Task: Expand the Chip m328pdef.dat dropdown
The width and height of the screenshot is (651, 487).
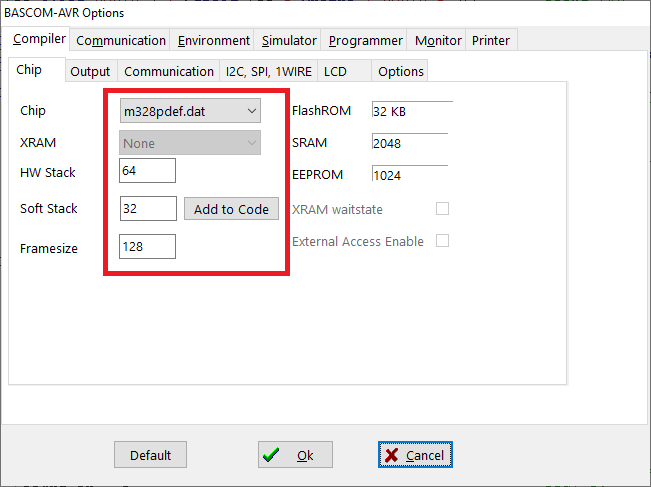Action: 190,111
